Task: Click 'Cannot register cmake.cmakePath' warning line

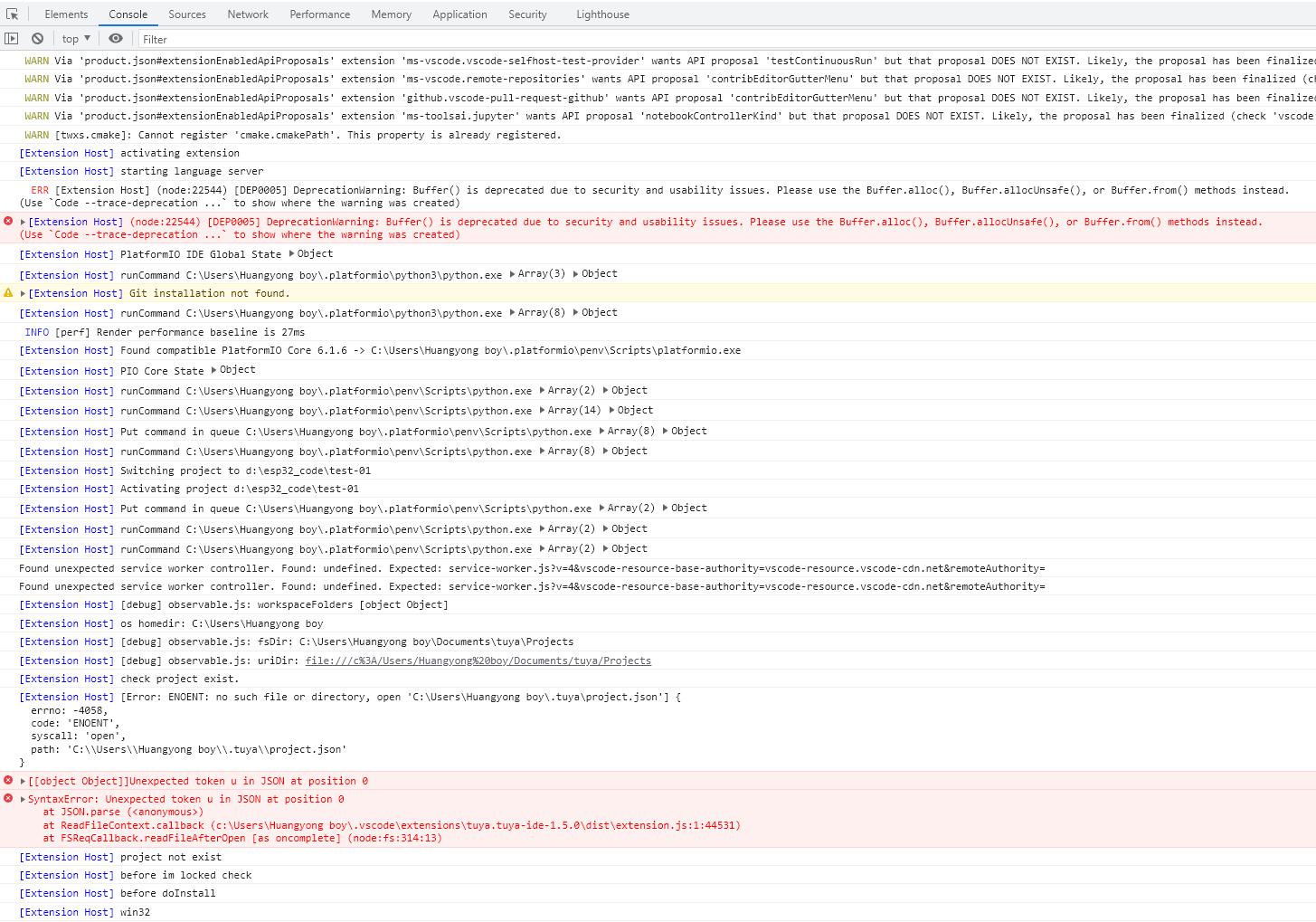Action: pos(293,135)
